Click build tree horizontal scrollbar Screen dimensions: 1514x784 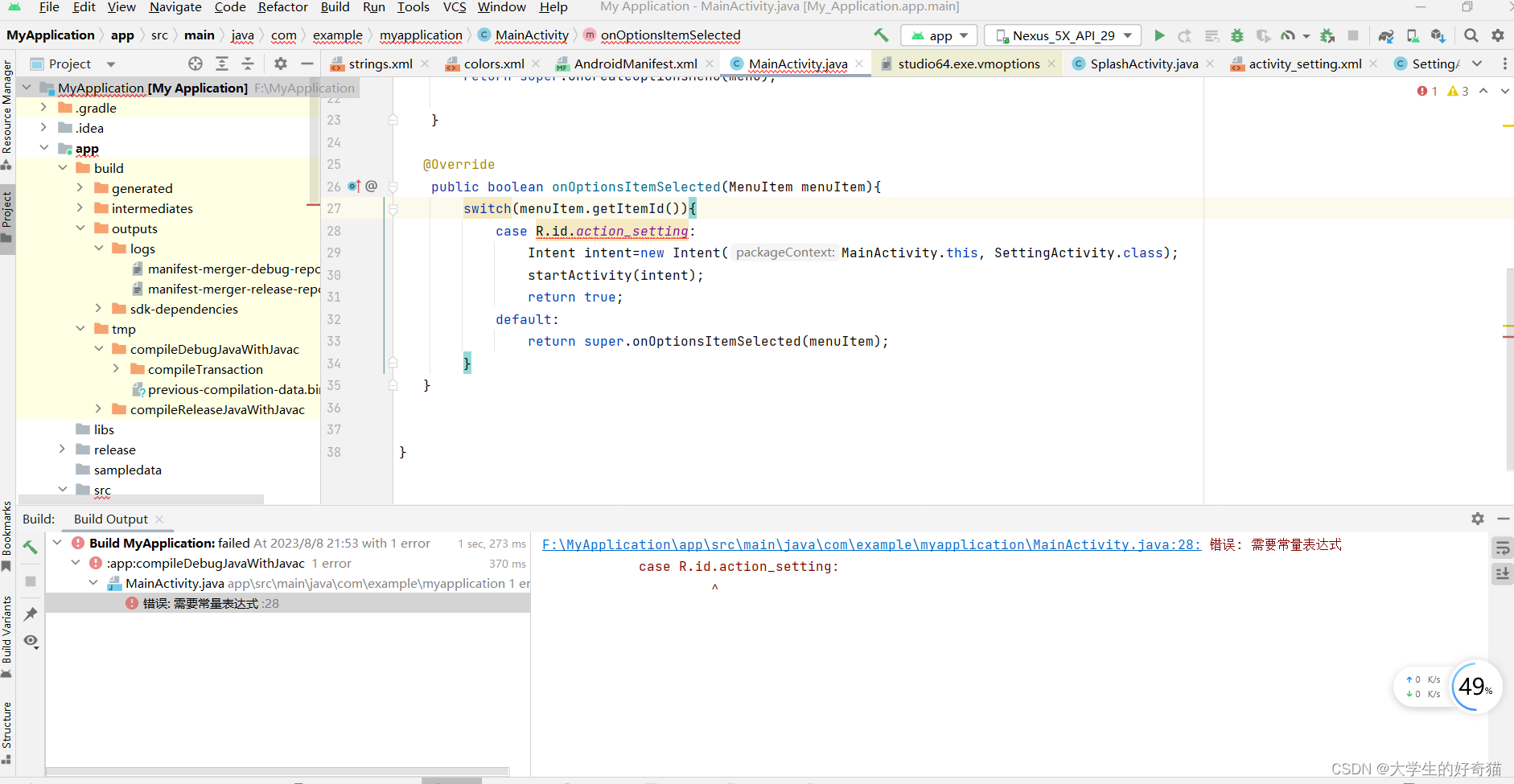(x=276, y=771)
